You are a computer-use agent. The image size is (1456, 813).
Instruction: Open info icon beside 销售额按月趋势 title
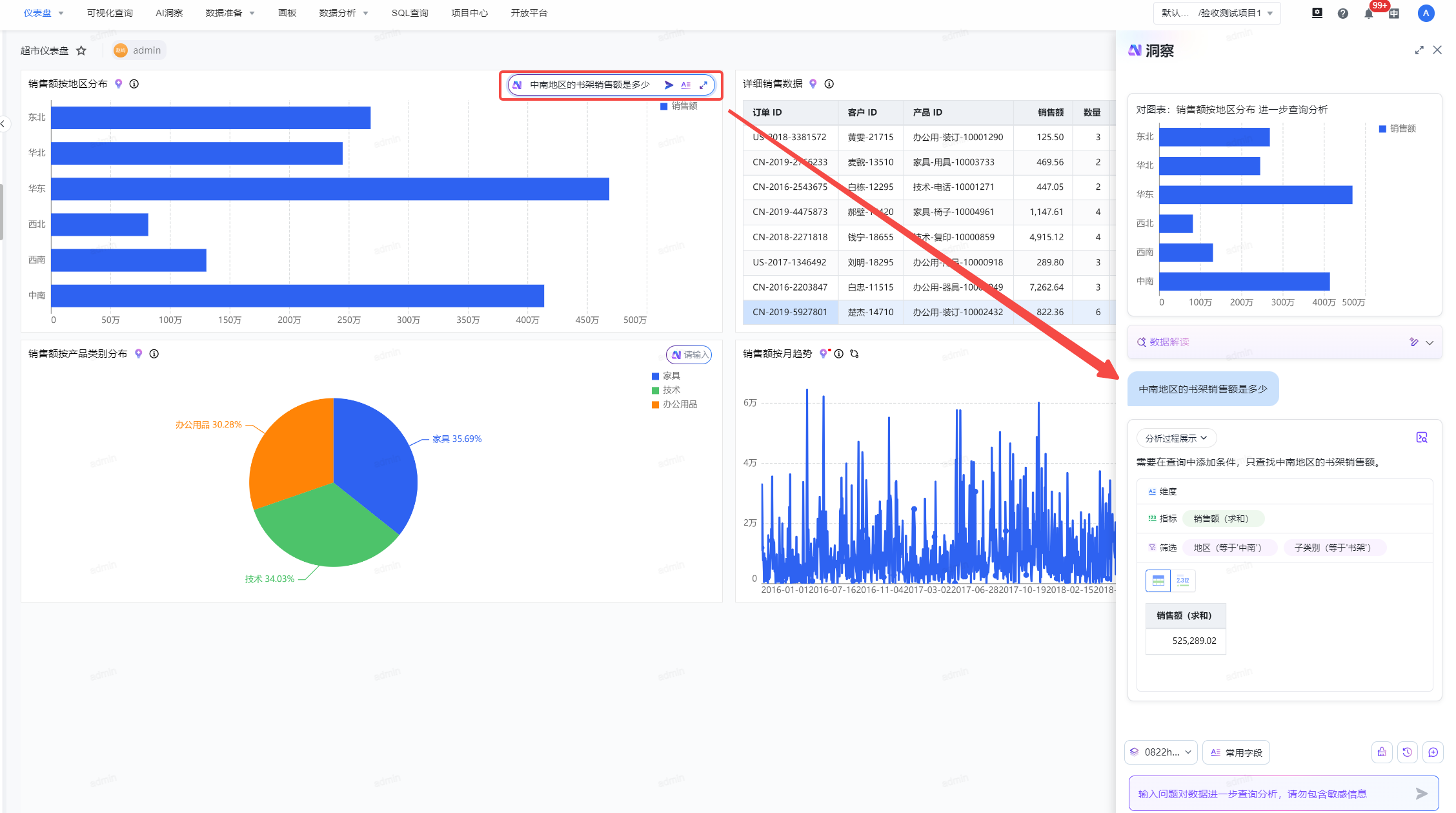pyautogui.click(x=839, y=354)
